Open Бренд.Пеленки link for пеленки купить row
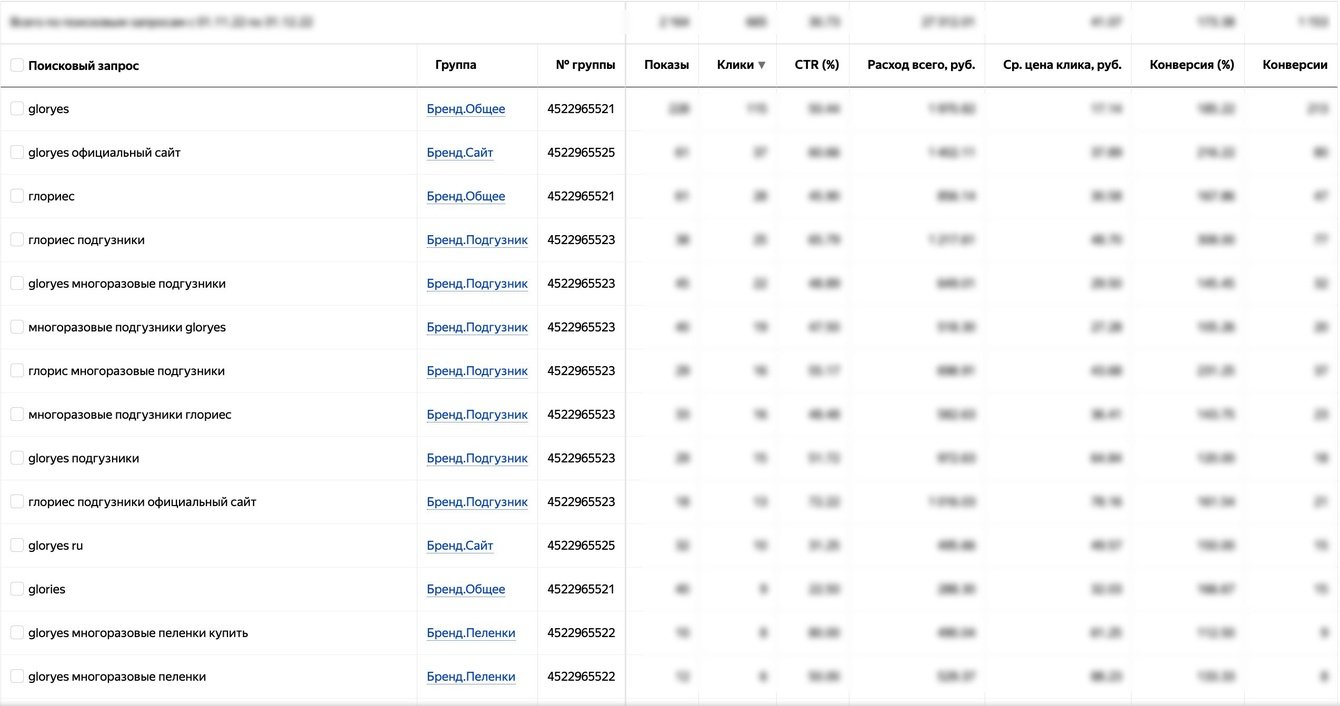Screen dimensions: 1340x706 pyautogui.click(x=471, y=633)
